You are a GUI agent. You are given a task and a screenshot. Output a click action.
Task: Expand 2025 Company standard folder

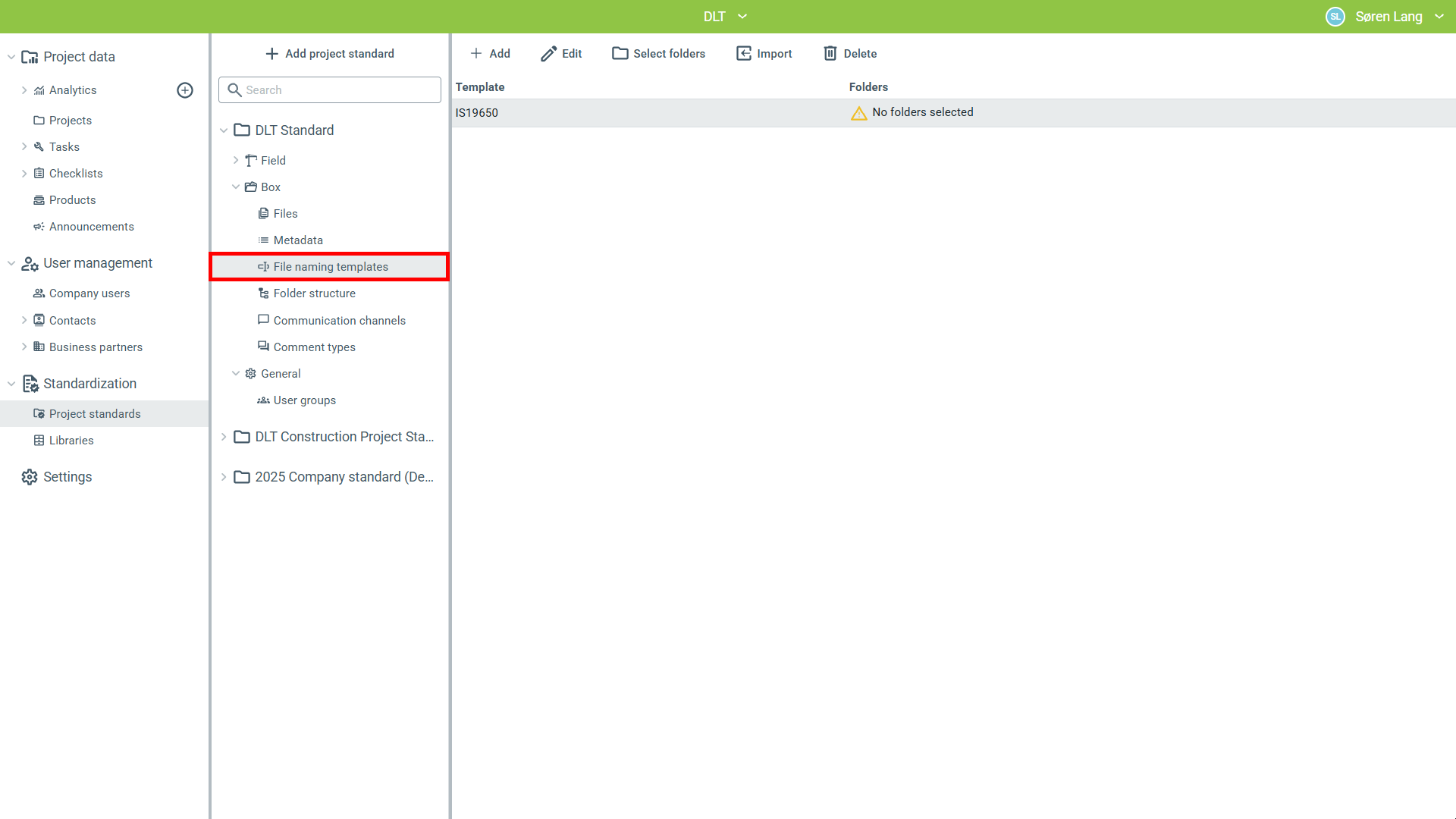(224, 477)
